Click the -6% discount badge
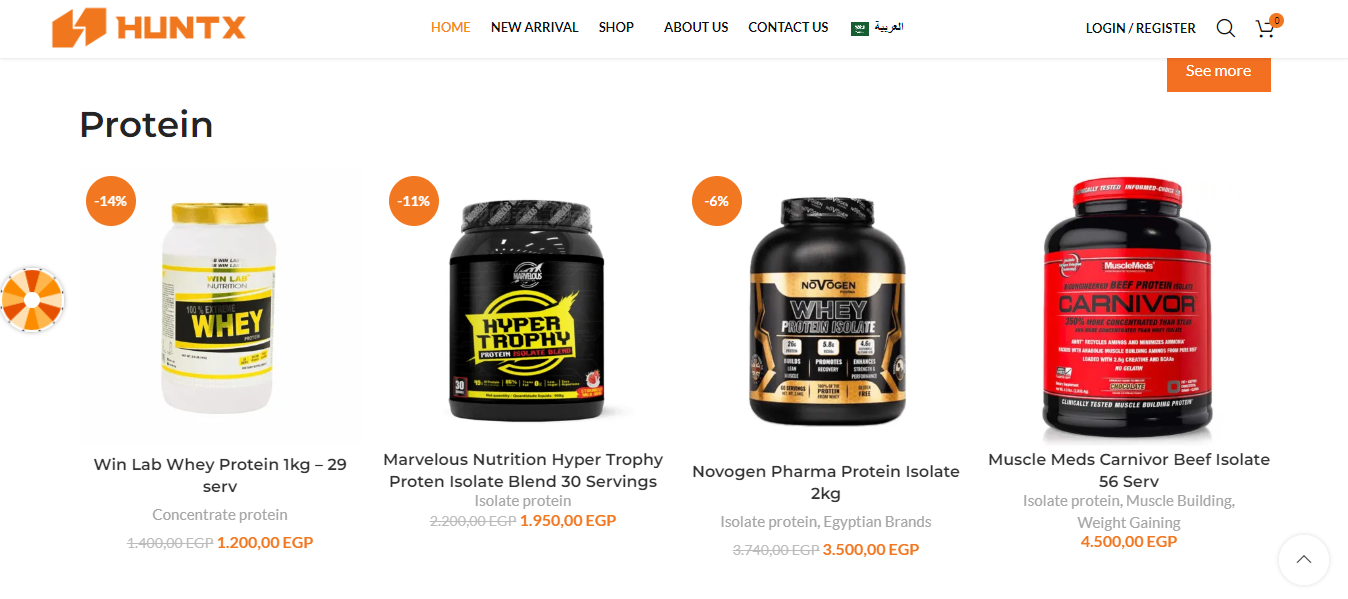 point(717,201)
